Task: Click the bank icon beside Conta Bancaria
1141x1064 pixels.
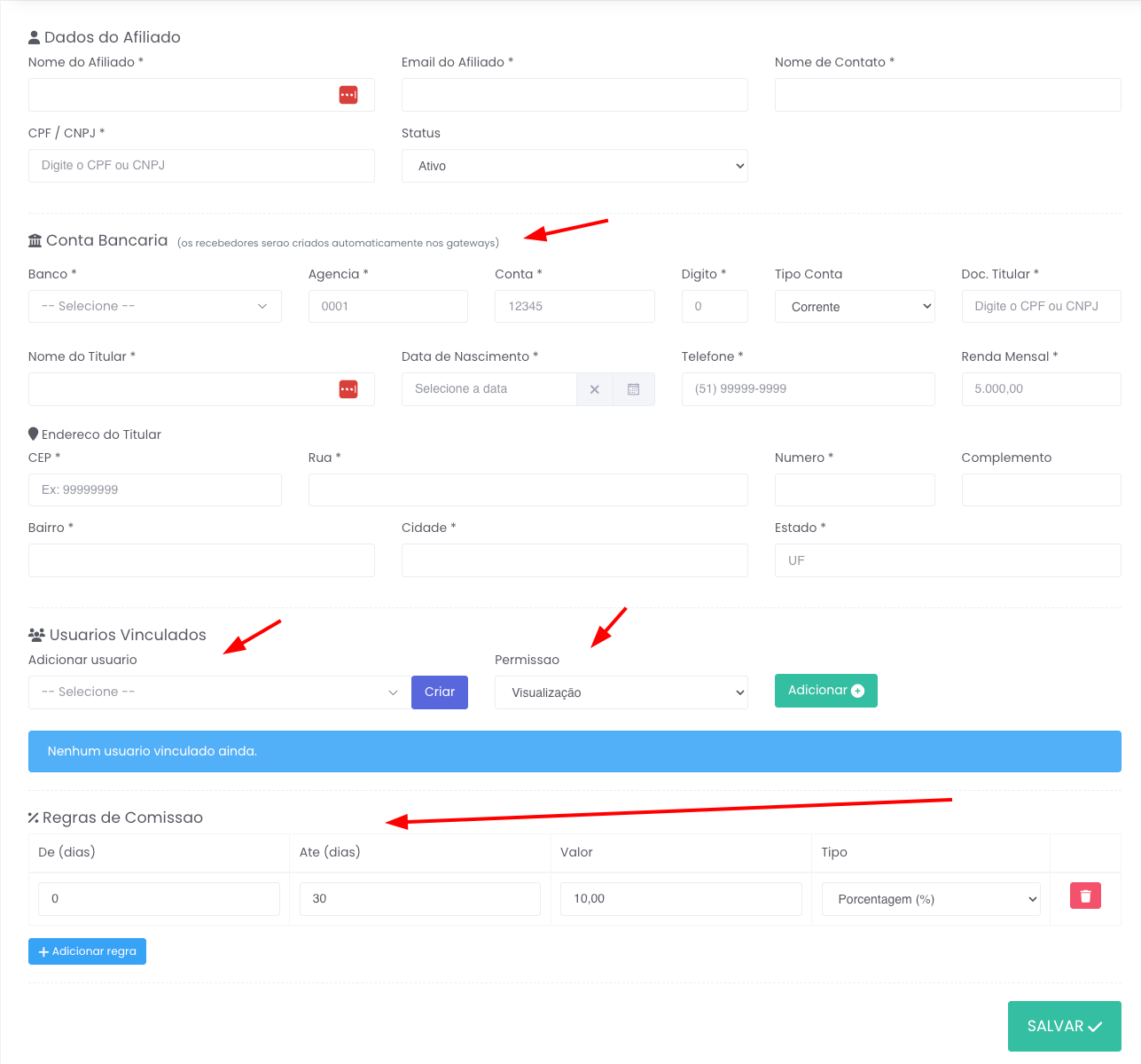Action: (35, 241)
